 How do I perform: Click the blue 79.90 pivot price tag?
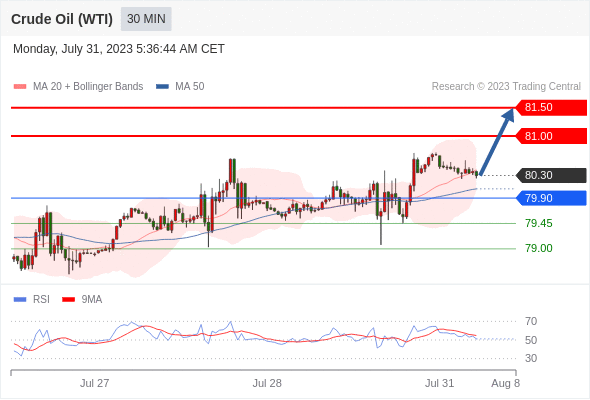point(550,198)
